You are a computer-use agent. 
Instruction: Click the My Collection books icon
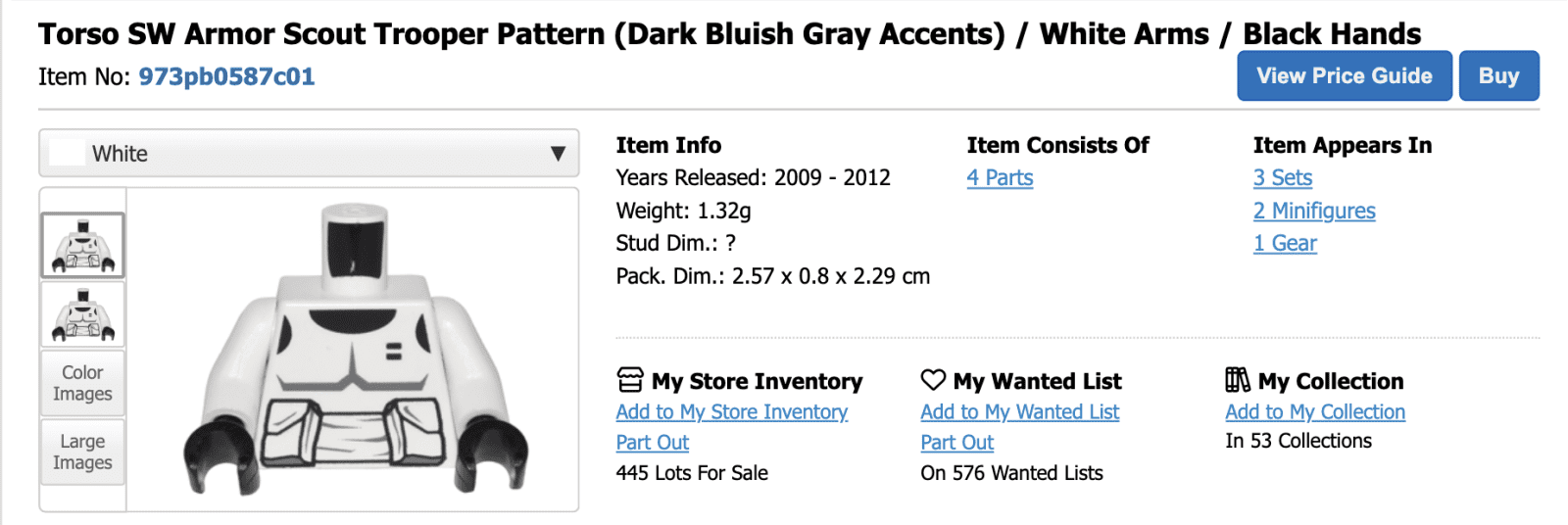click(x=1238, y=380)
